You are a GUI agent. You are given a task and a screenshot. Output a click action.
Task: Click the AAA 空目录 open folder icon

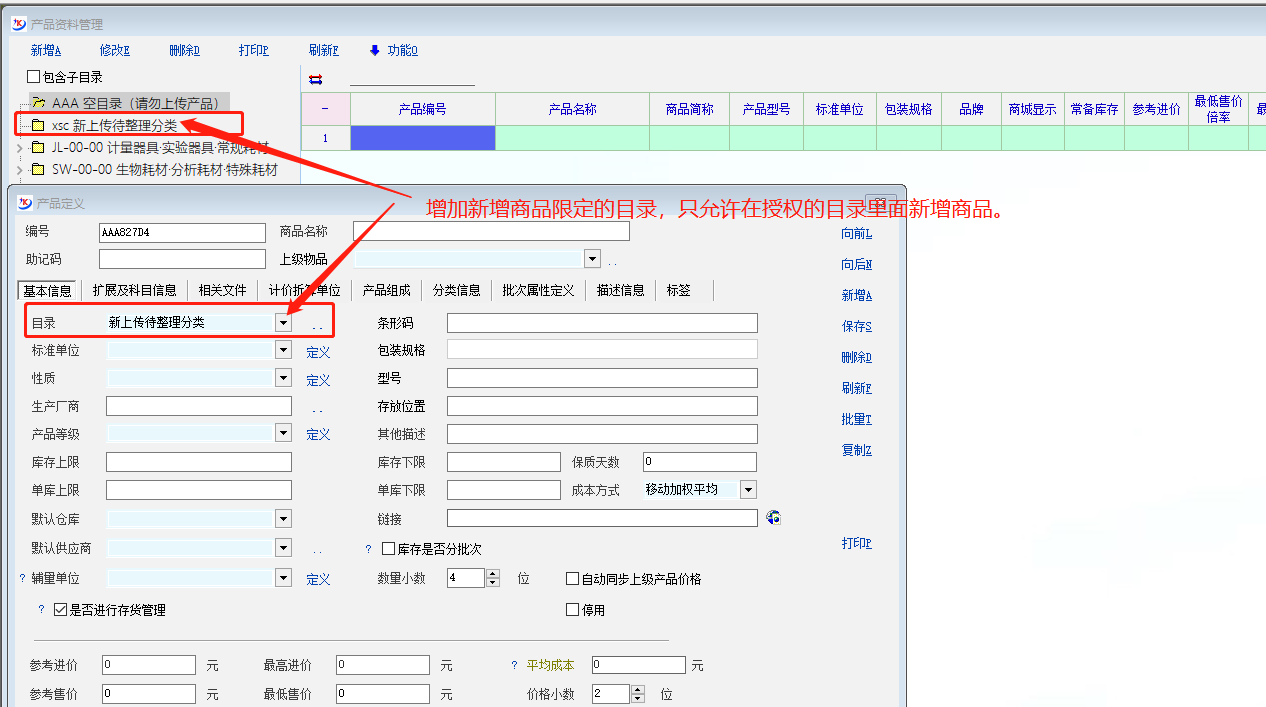point(39,103)
